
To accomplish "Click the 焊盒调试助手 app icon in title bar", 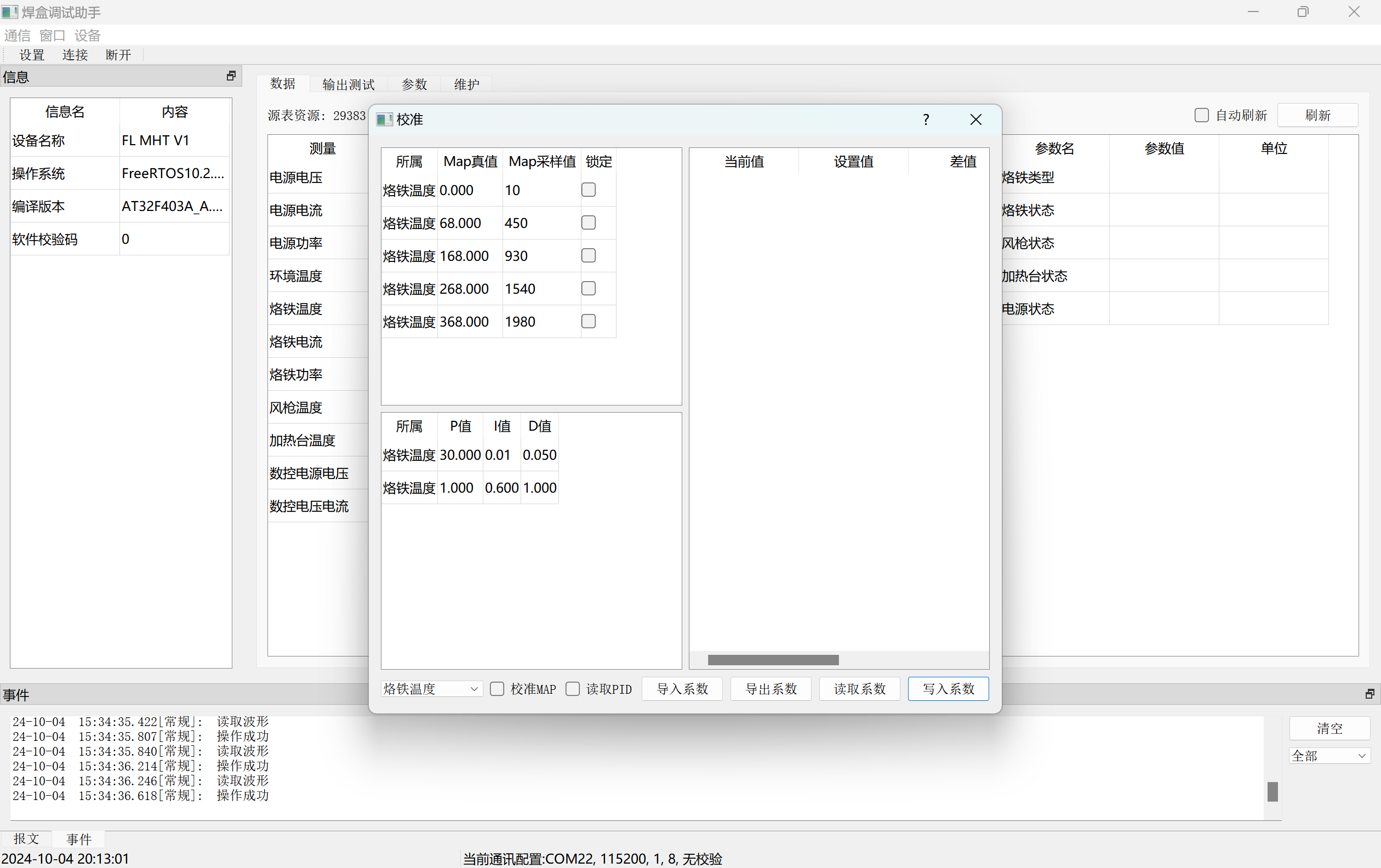I will (9, 12).
